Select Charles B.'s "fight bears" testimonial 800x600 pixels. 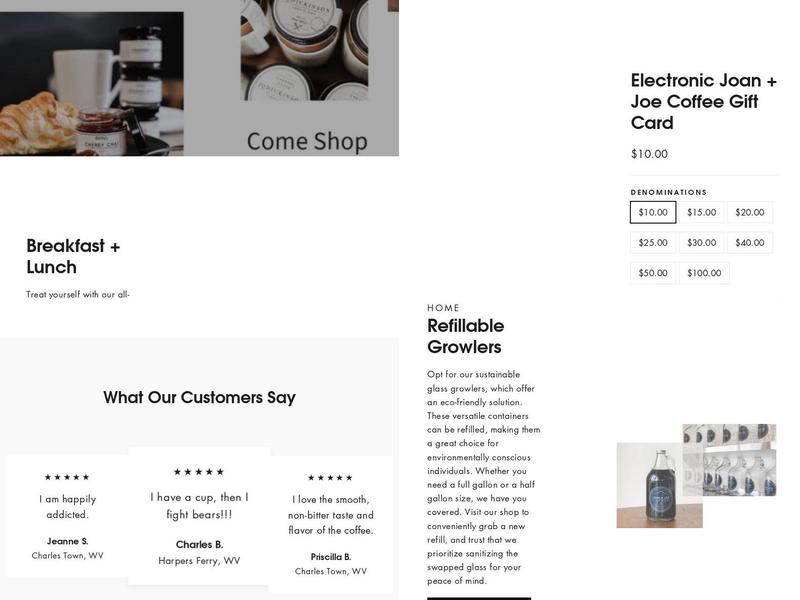click(199, 505)
